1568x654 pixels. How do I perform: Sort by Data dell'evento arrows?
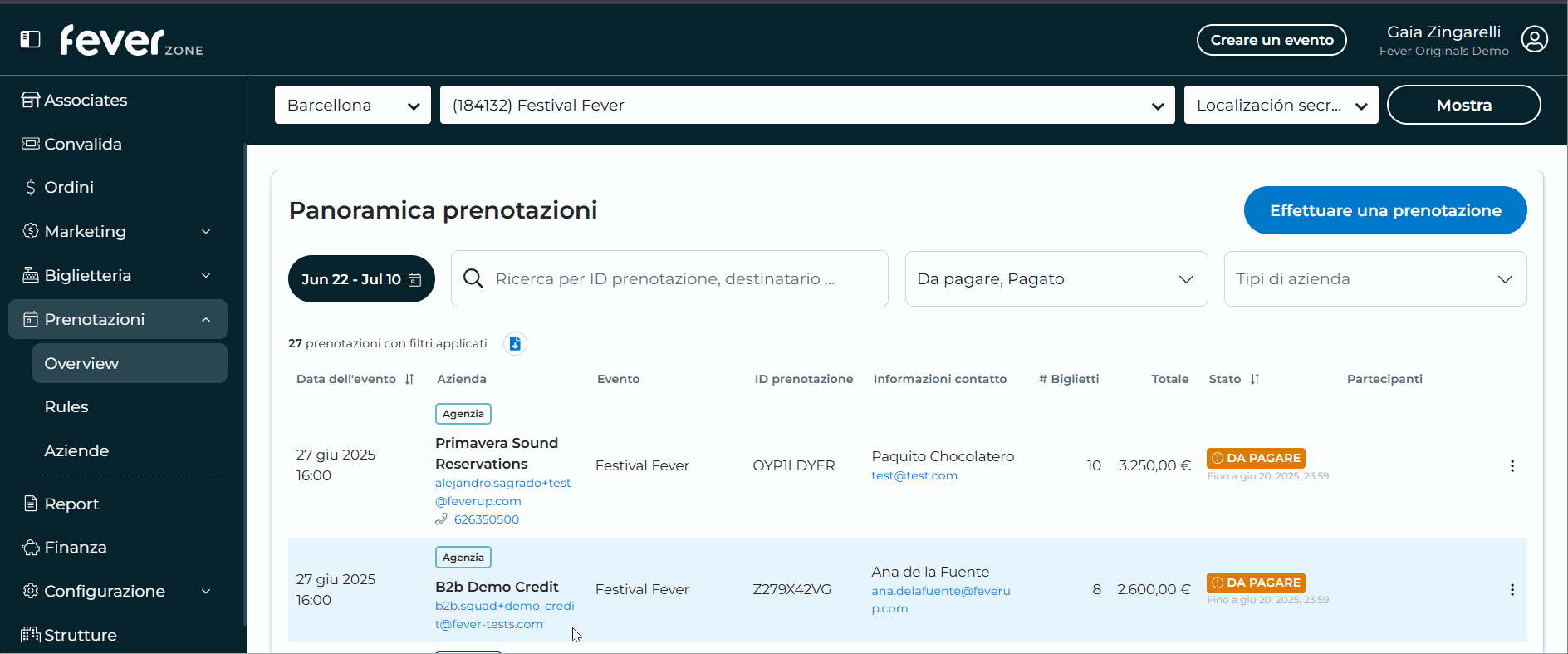[409, 379]
